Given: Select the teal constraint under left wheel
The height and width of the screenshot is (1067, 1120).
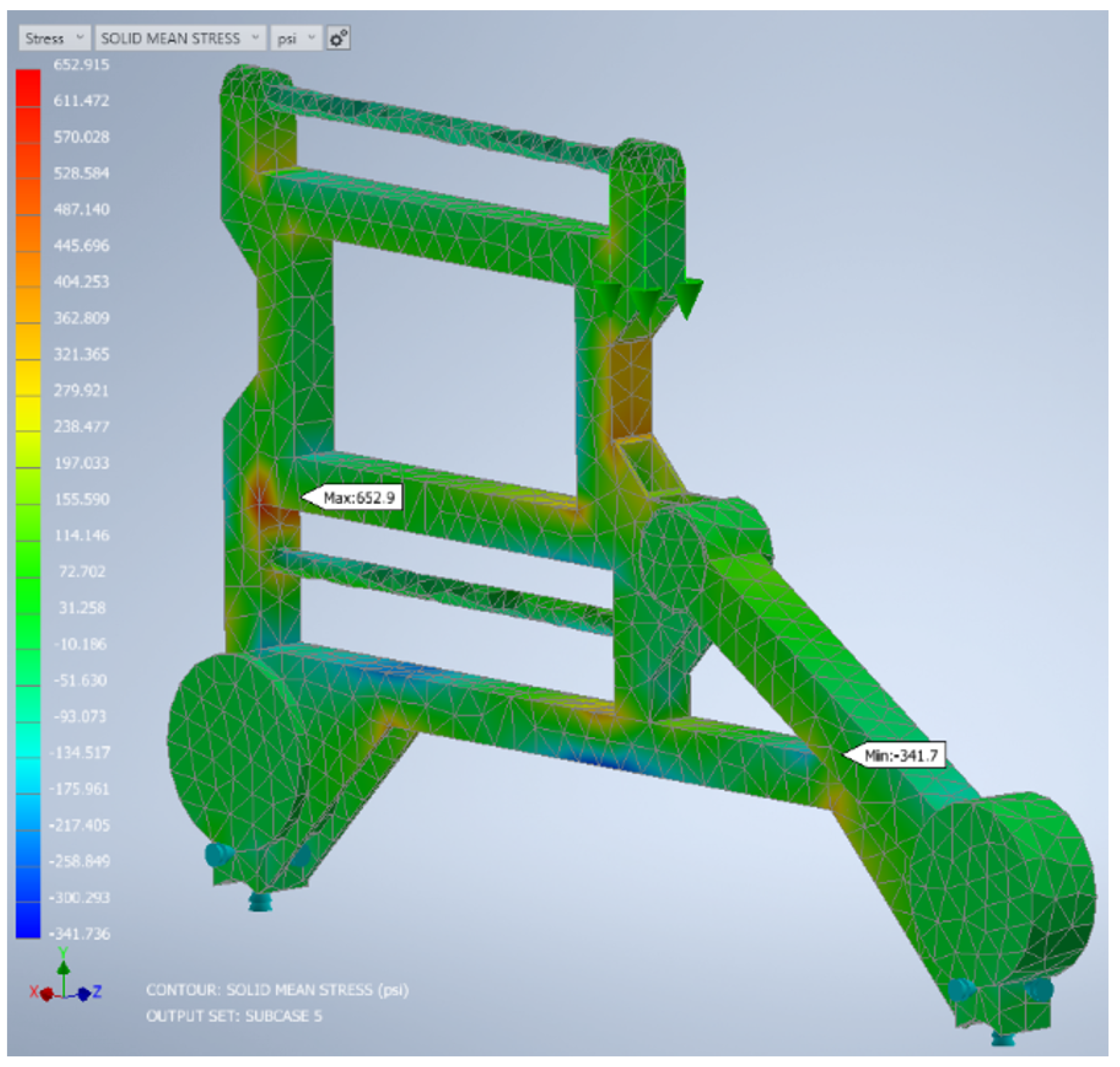Looking at the screenshot, I should pos(261,901).
